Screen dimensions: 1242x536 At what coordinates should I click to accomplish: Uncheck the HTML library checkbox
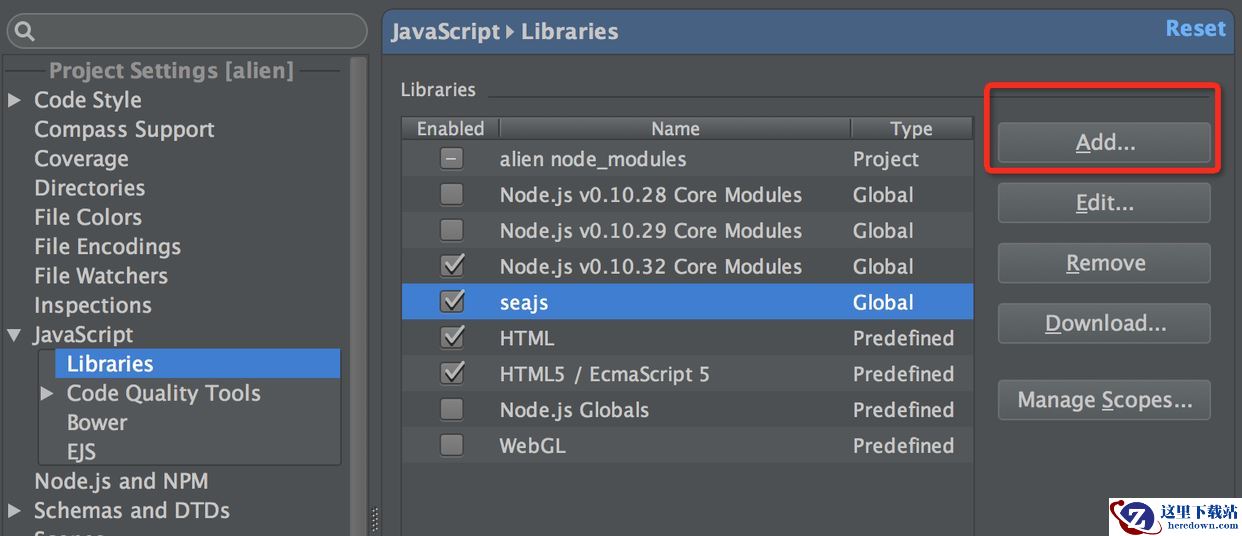452,338
